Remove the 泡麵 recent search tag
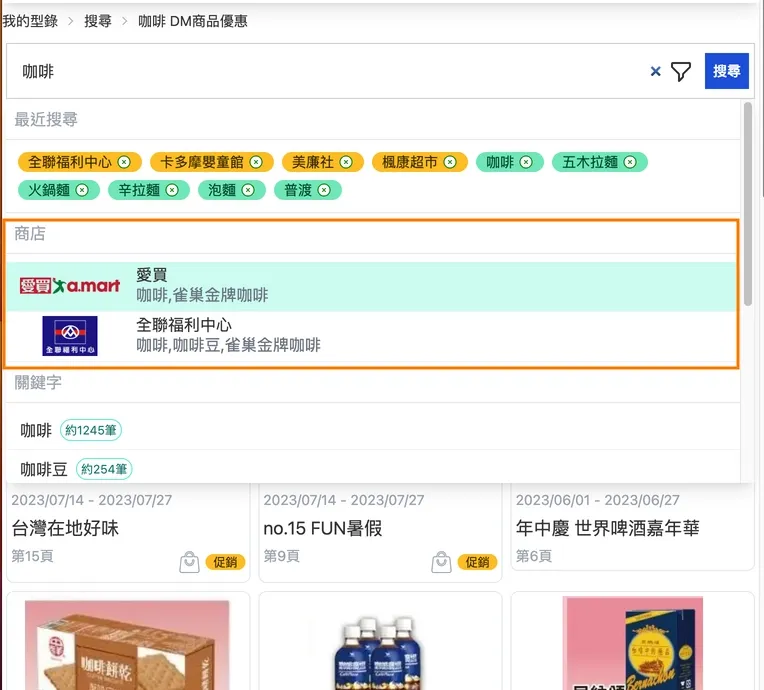 point(248,190)
